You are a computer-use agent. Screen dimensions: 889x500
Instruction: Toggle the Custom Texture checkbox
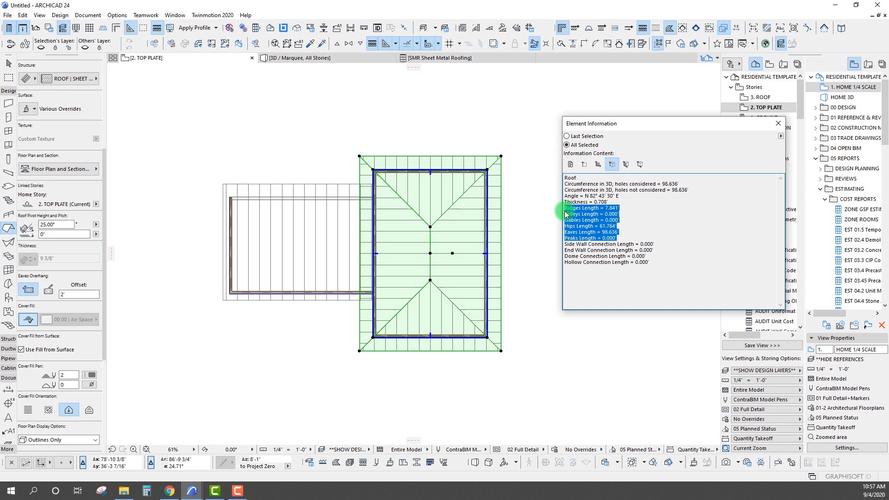[96, 138]
